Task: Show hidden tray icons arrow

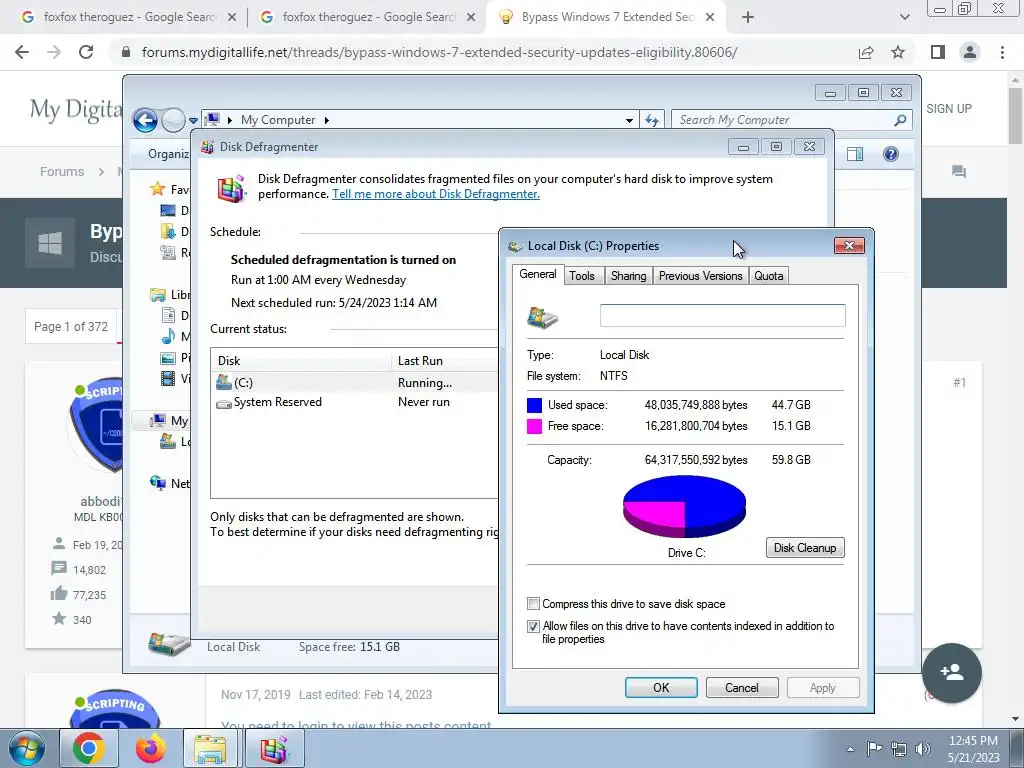Action: 850,749
